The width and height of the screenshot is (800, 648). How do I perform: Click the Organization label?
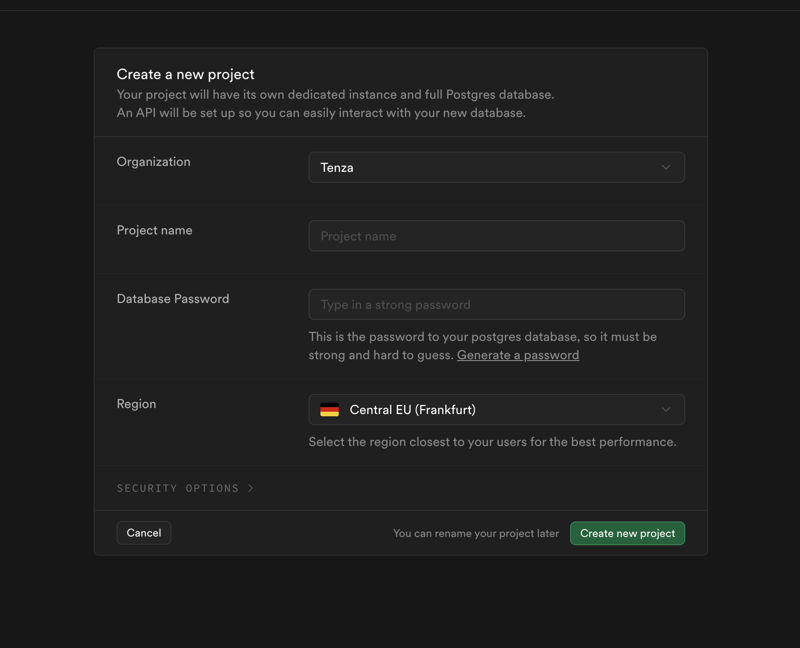click(154, 162)
